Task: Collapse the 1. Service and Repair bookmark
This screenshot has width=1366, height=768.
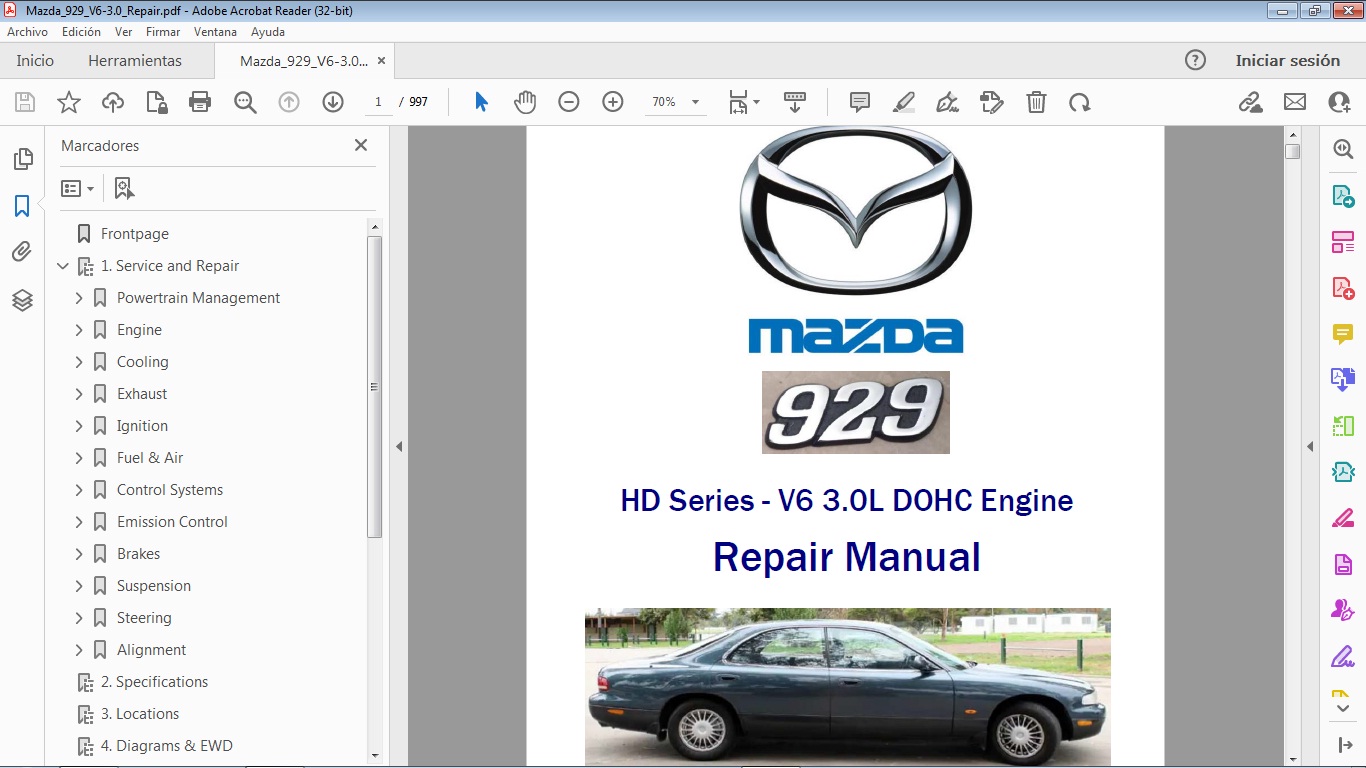Action: click(63, 265)
